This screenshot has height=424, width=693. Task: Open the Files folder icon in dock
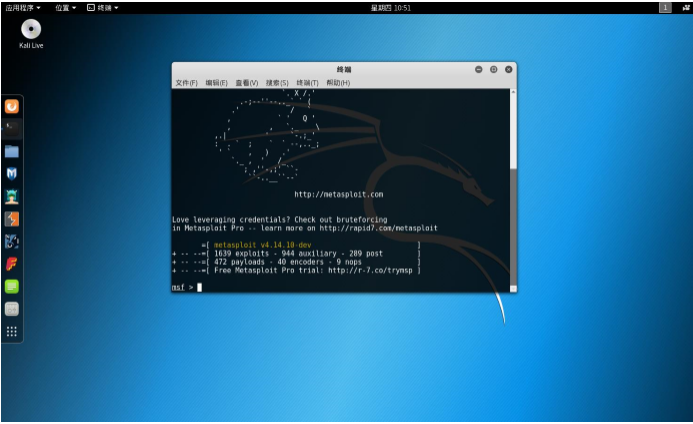pos(12,151)
